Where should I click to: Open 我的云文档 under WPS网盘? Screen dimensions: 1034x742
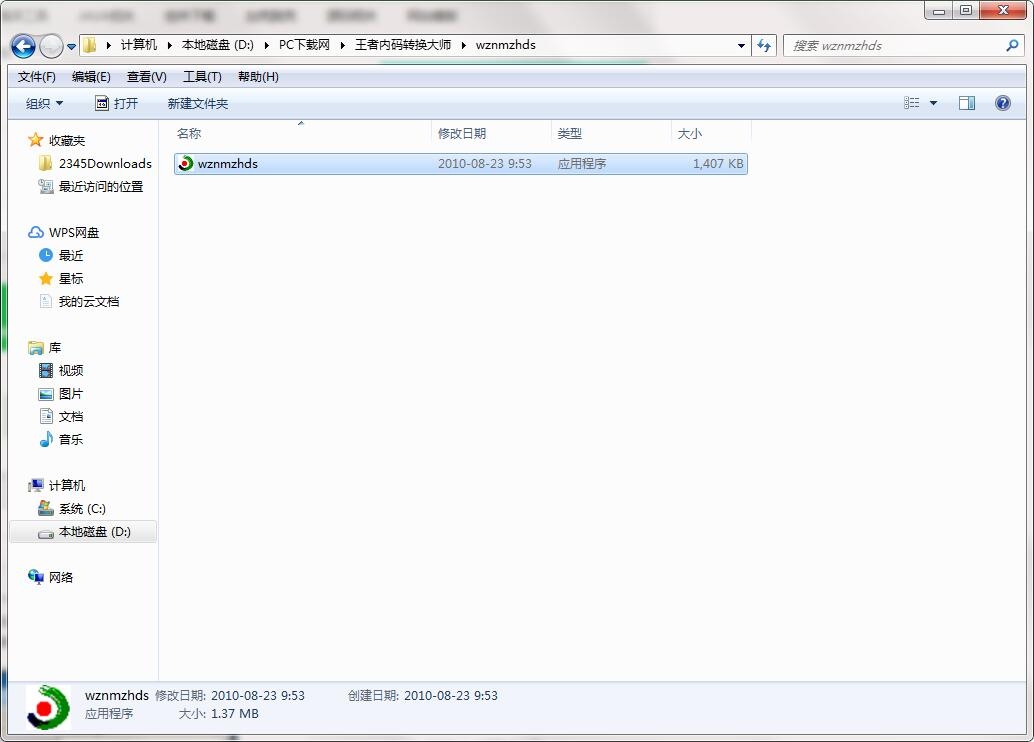point(89,301)
